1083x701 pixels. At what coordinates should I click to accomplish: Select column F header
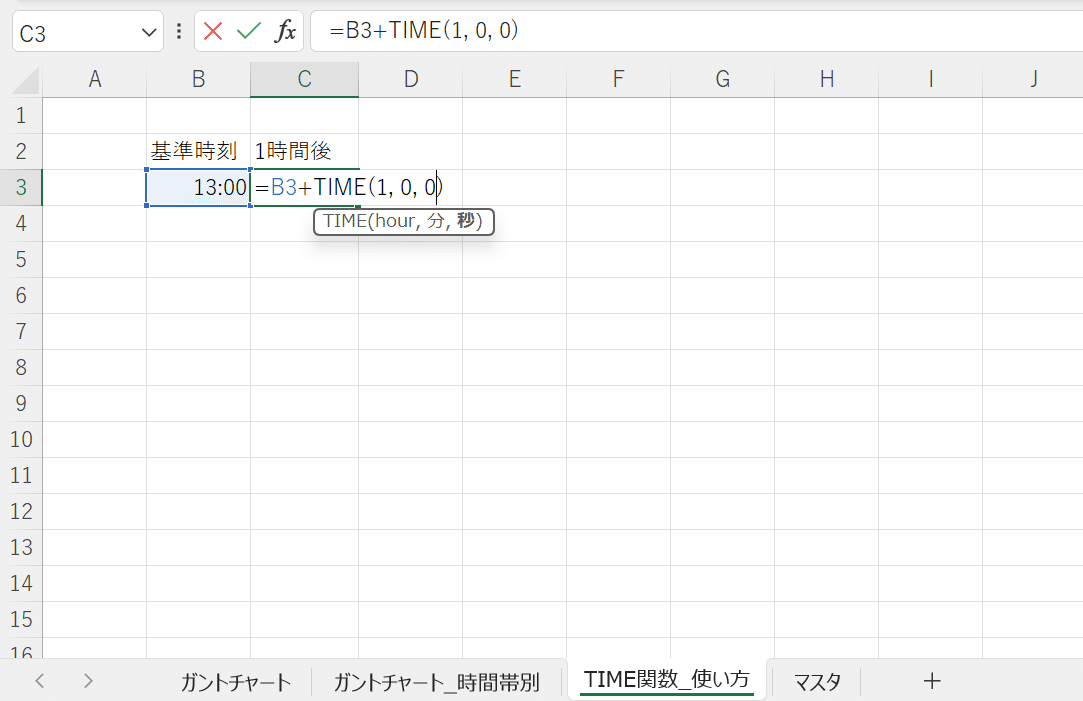tap(618, 79)
